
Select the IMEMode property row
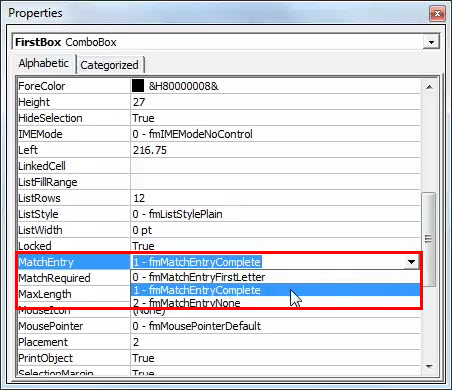point(219,134)
